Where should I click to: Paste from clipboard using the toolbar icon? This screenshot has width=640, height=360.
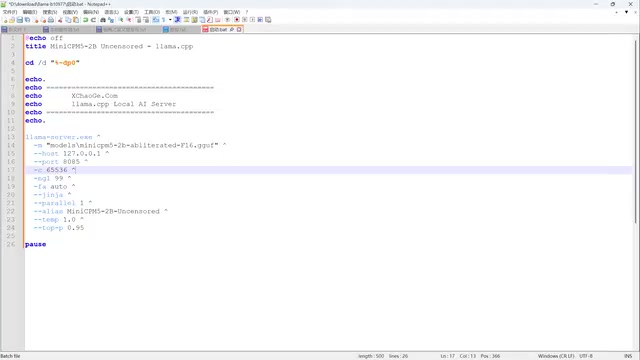[76, 20]
